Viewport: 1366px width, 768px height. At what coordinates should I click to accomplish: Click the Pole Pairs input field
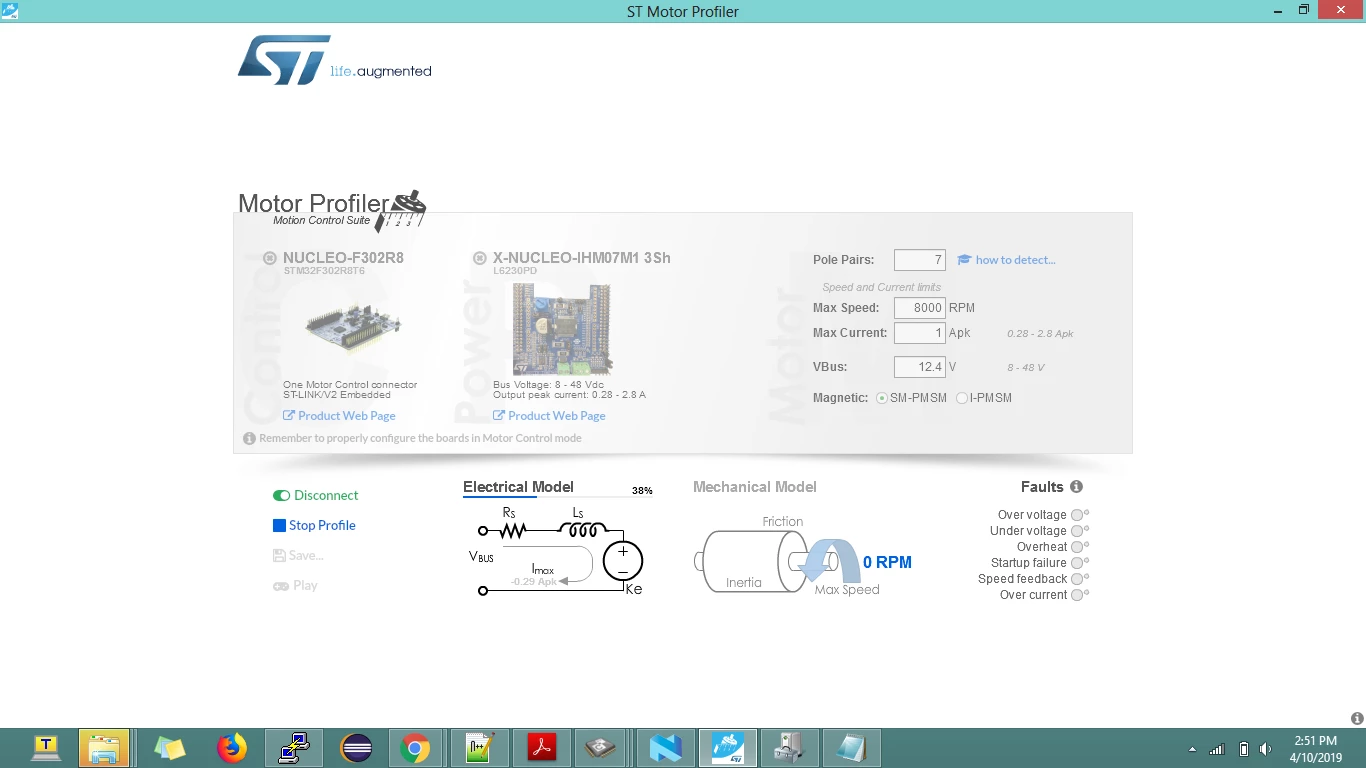point(919,260)
